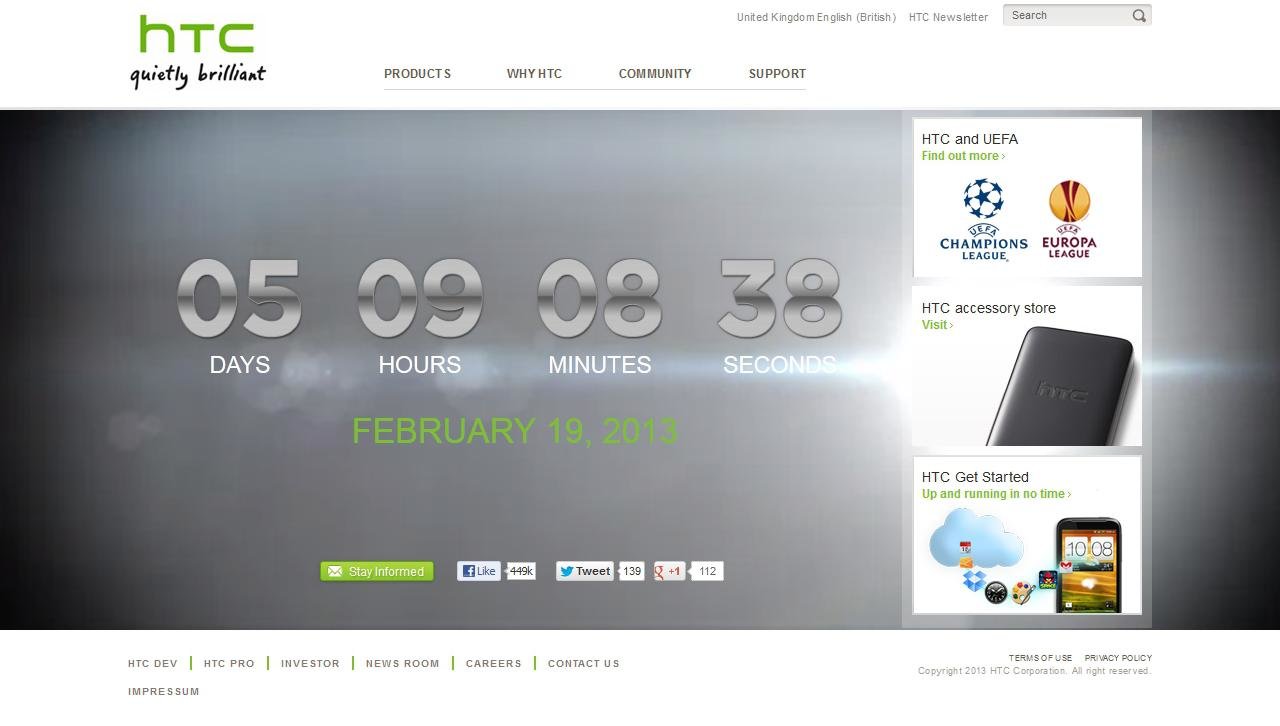Open the Products menu
The height and width of the screenshot is (726, 1280).
pyautogui.click(x=417, y=74)
